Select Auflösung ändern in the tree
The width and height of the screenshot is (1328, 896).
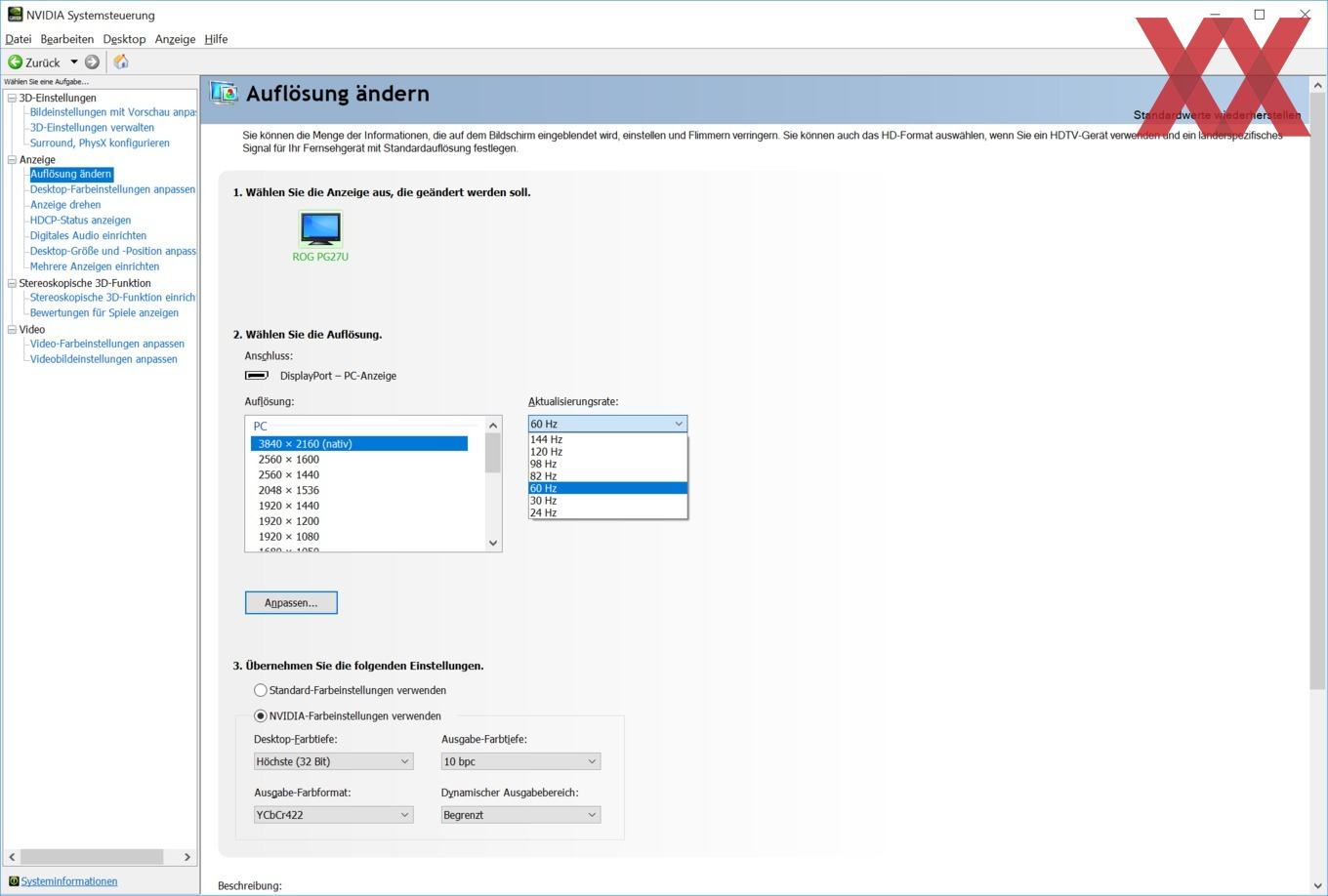click(x=71, y=174)
